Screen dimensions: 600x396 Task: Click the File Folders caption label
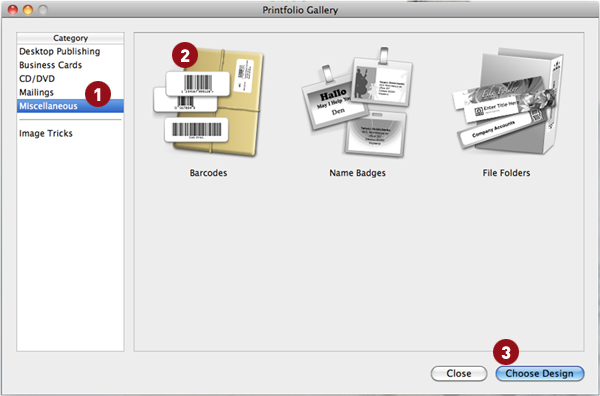(506, 173)
